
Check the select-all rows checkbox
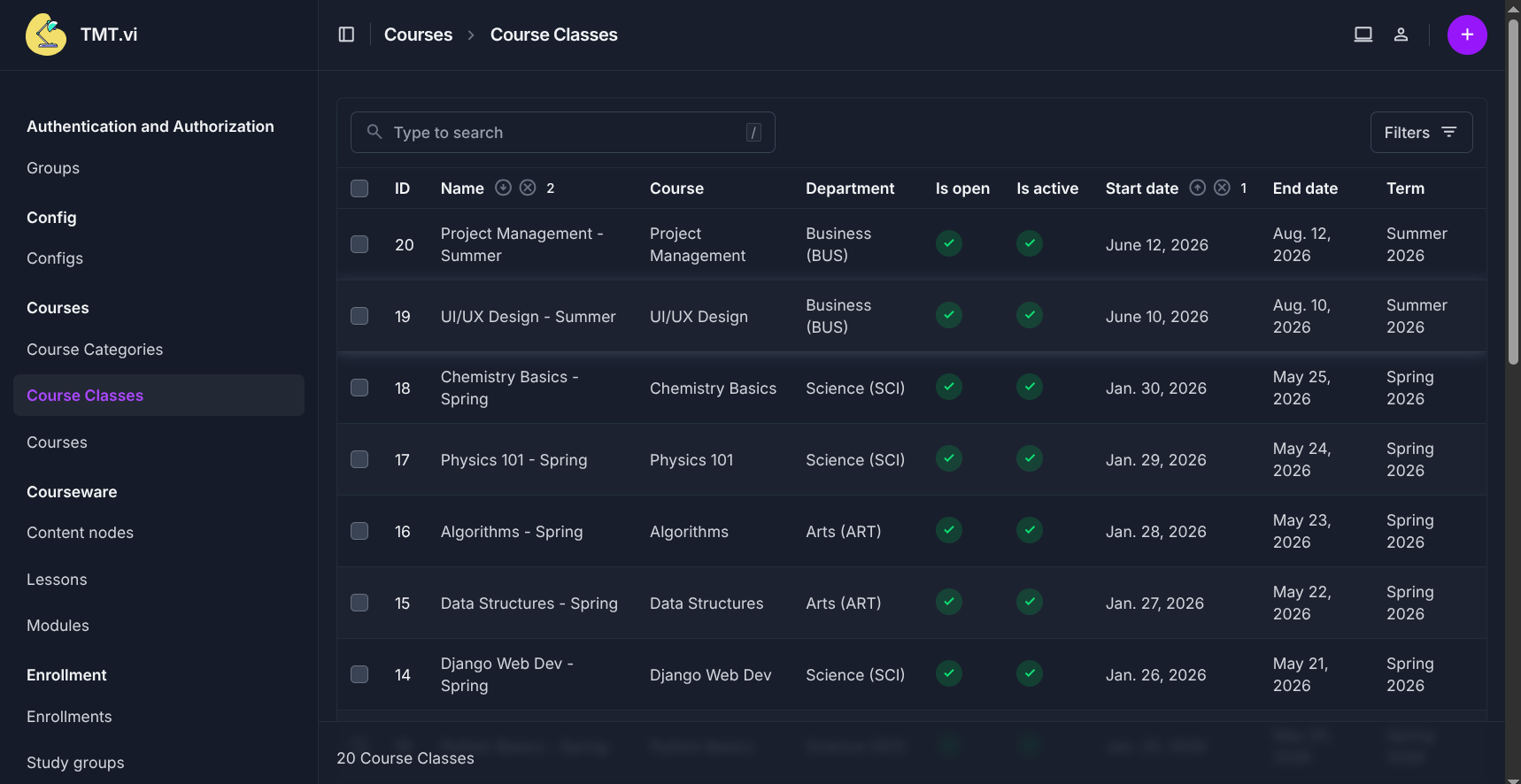pos(359,188)
